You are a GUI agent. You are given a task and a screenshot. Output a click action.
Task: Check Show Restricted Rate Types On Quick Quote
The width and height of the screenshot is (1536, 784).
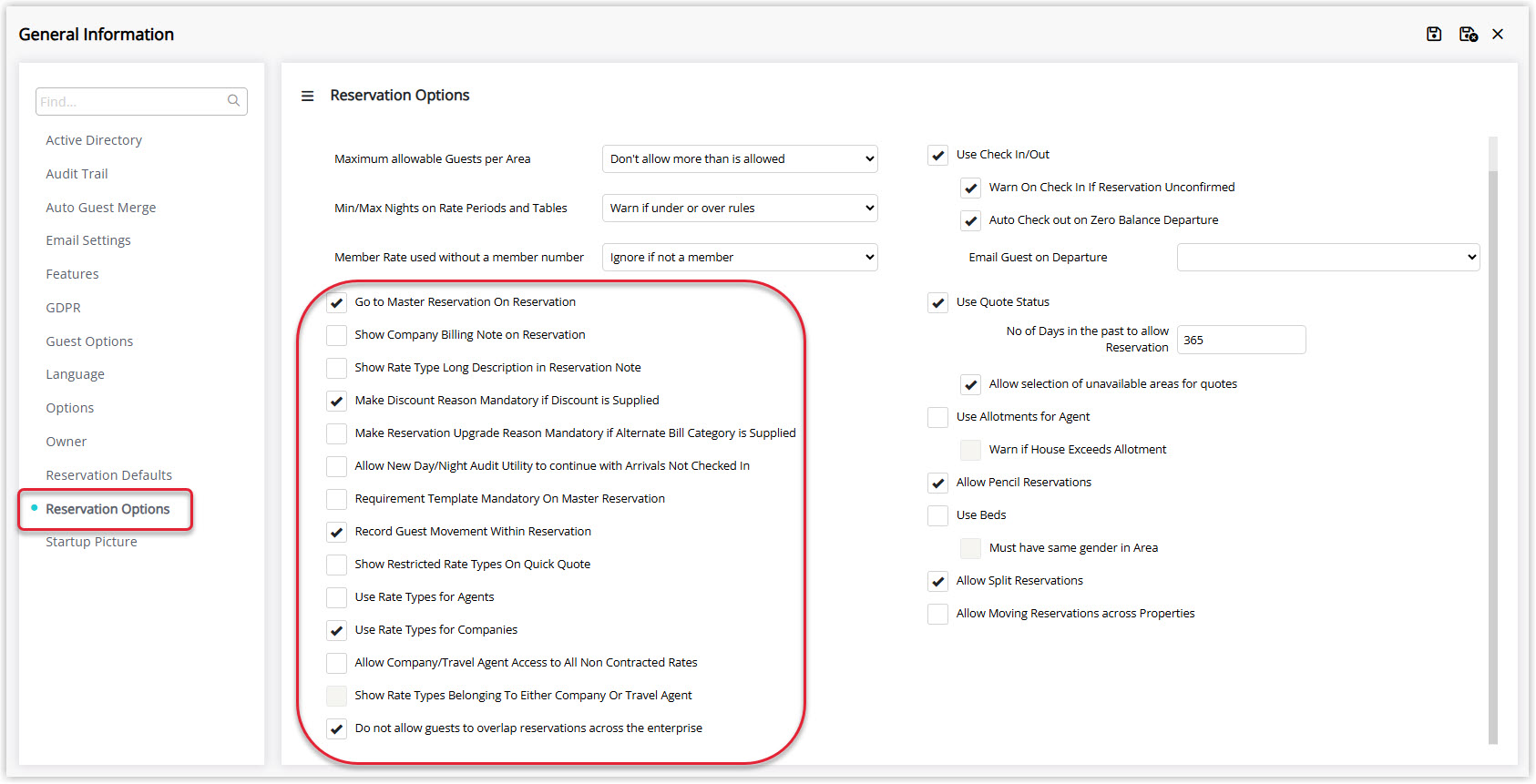pyautogui.click(x=337, y=565)
